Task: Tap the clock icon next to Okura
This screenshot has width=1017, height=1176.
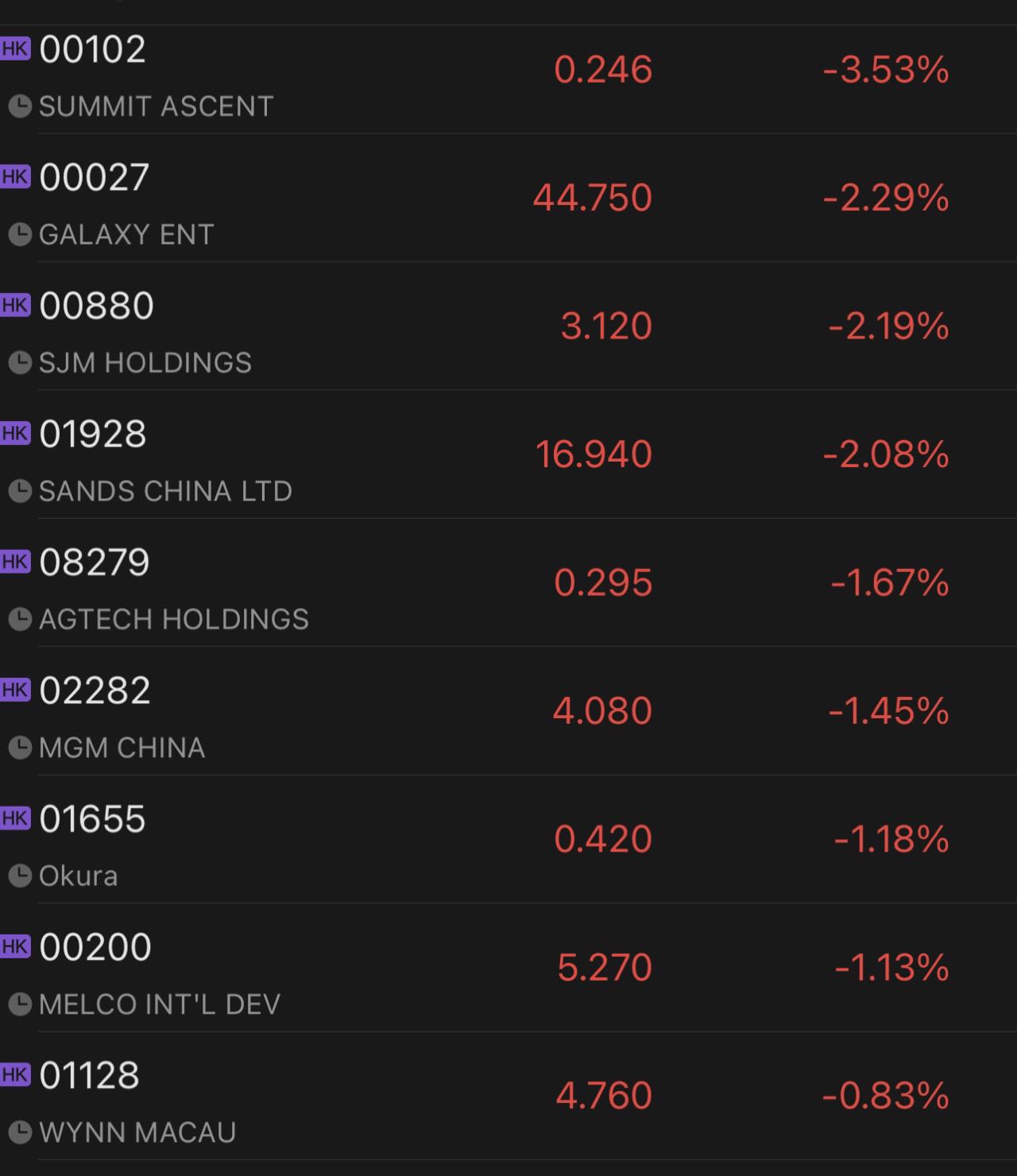Action: (20, 876)
